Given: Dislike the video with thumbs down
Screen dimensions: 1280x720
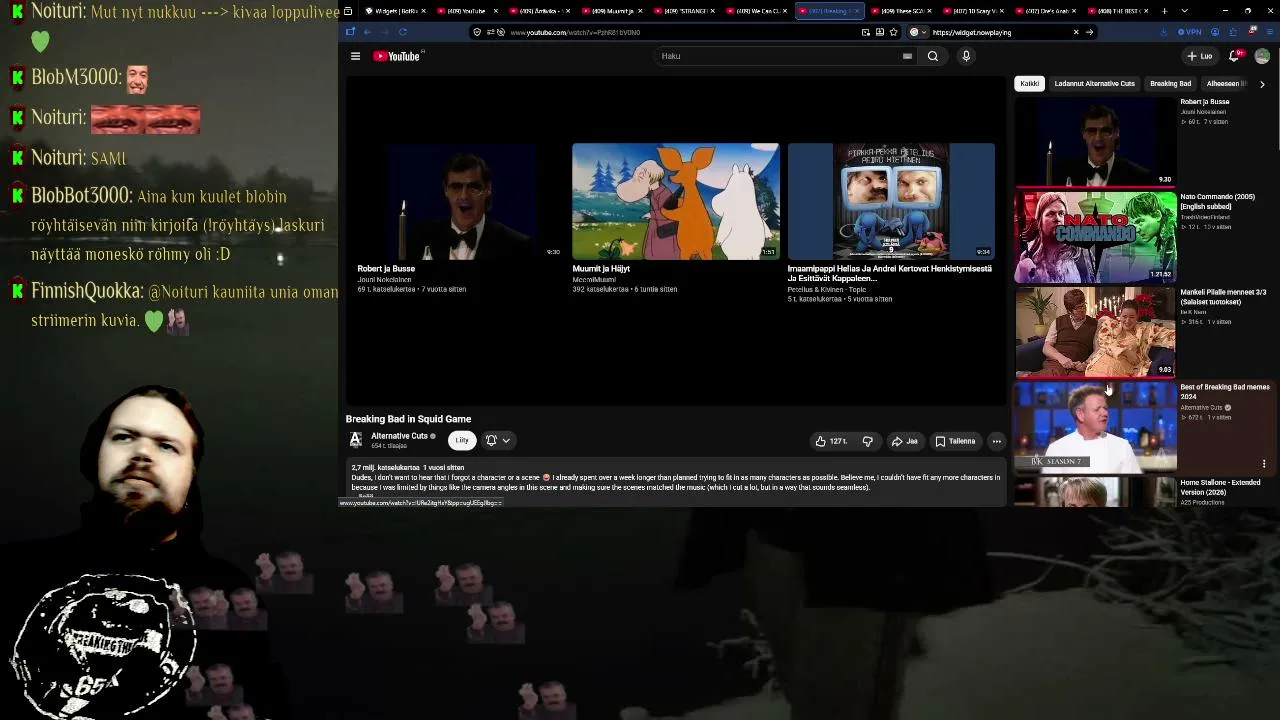Looking at the screenshot, I should tap(868, 441).
